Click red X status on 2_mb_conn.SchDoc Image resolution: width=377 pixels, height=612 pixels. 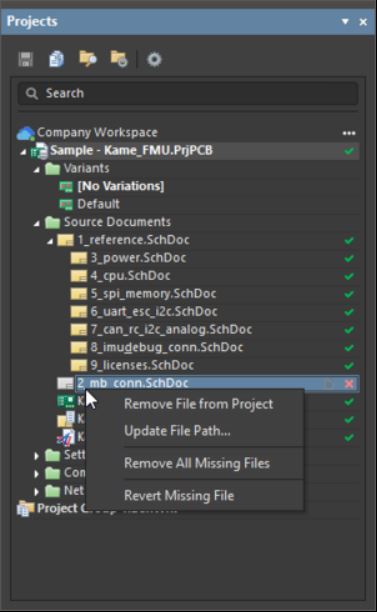point(349,384)
